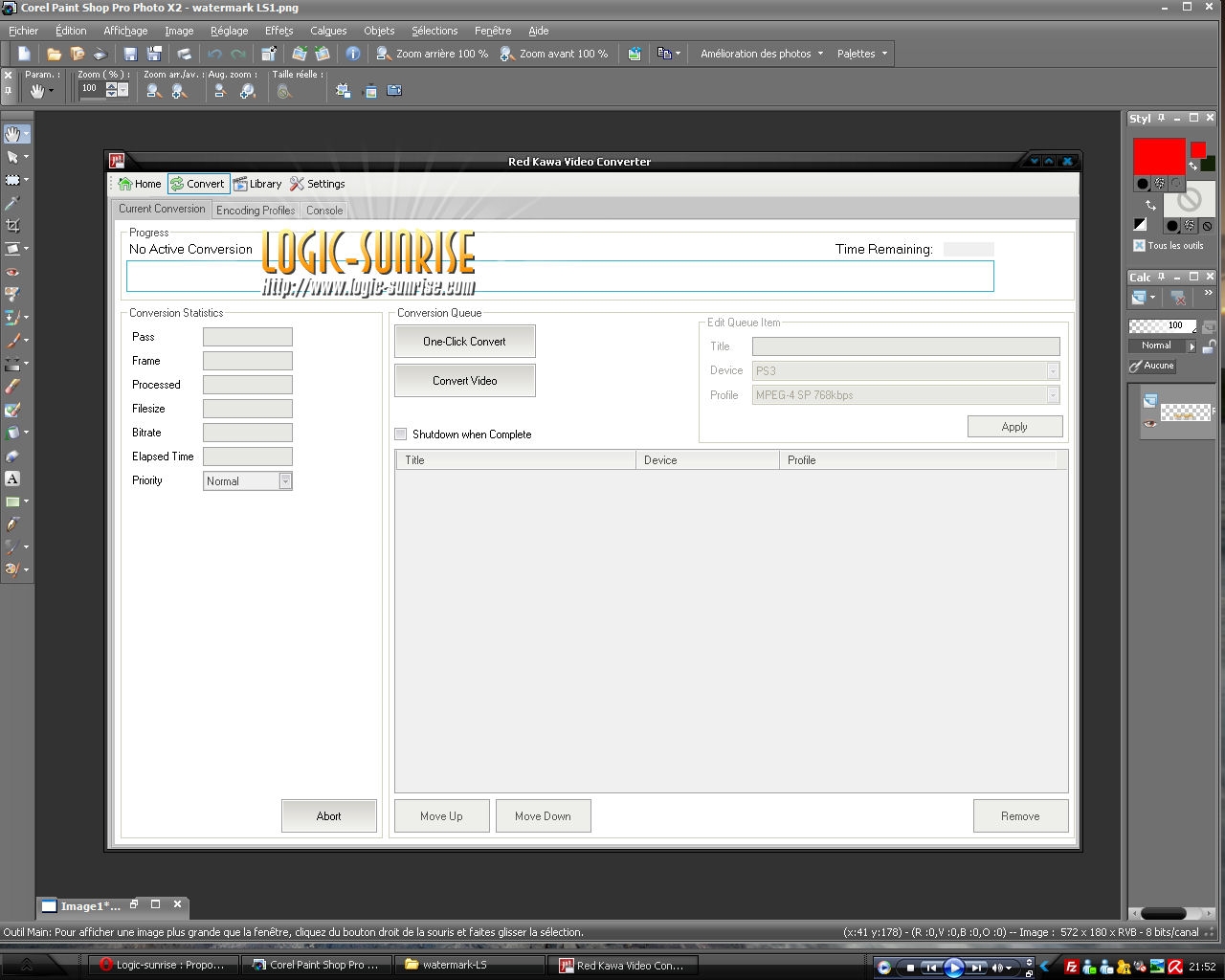Open Amélioration des photos dropdown

coord(762,54)
